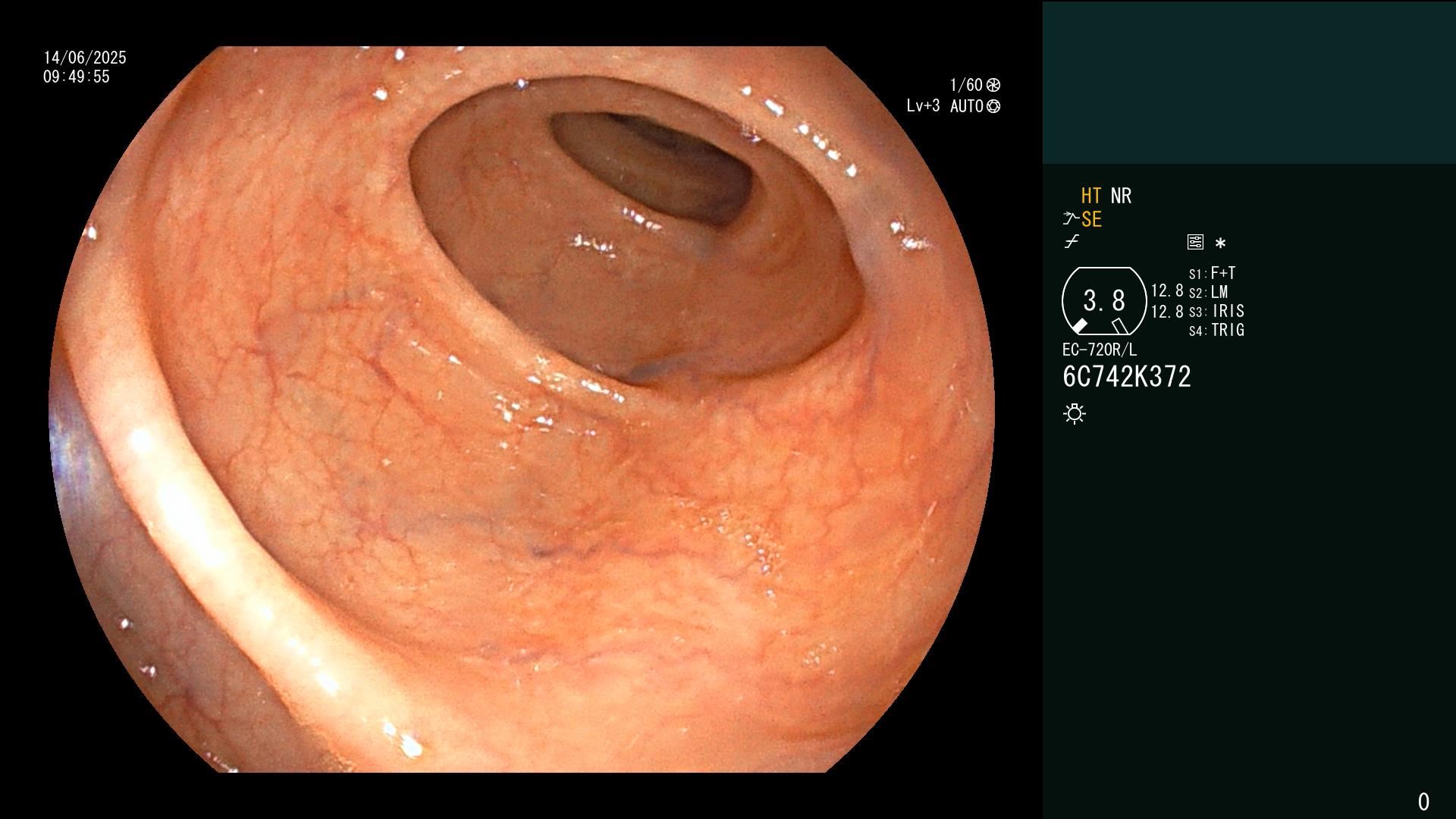
Task: Click the S3 IRIS switch assignment
Action: [1216, 311]
